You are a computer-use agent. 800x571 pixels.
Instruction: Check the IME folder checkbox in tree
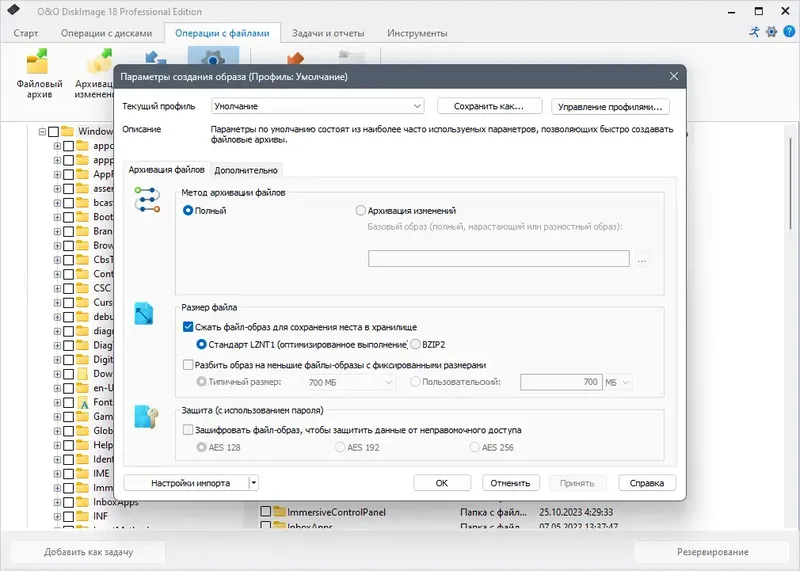(69, 474)
